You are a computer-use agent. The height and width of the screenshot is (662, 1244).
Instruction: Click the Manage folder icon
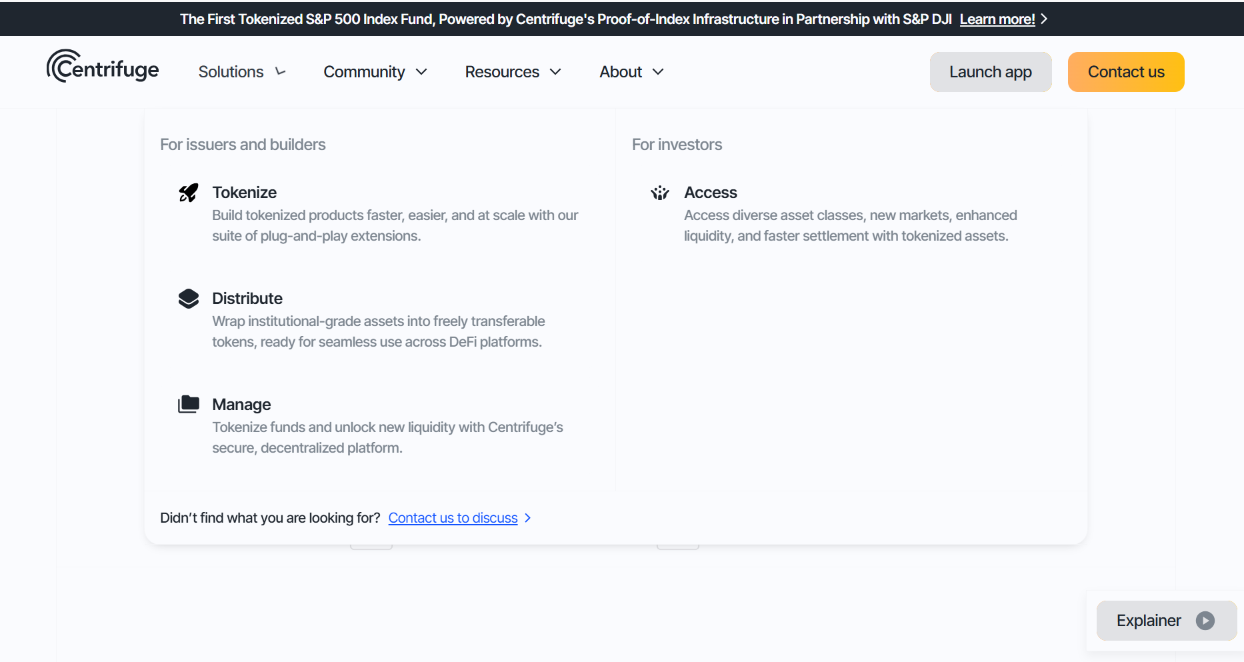(188, 405)
